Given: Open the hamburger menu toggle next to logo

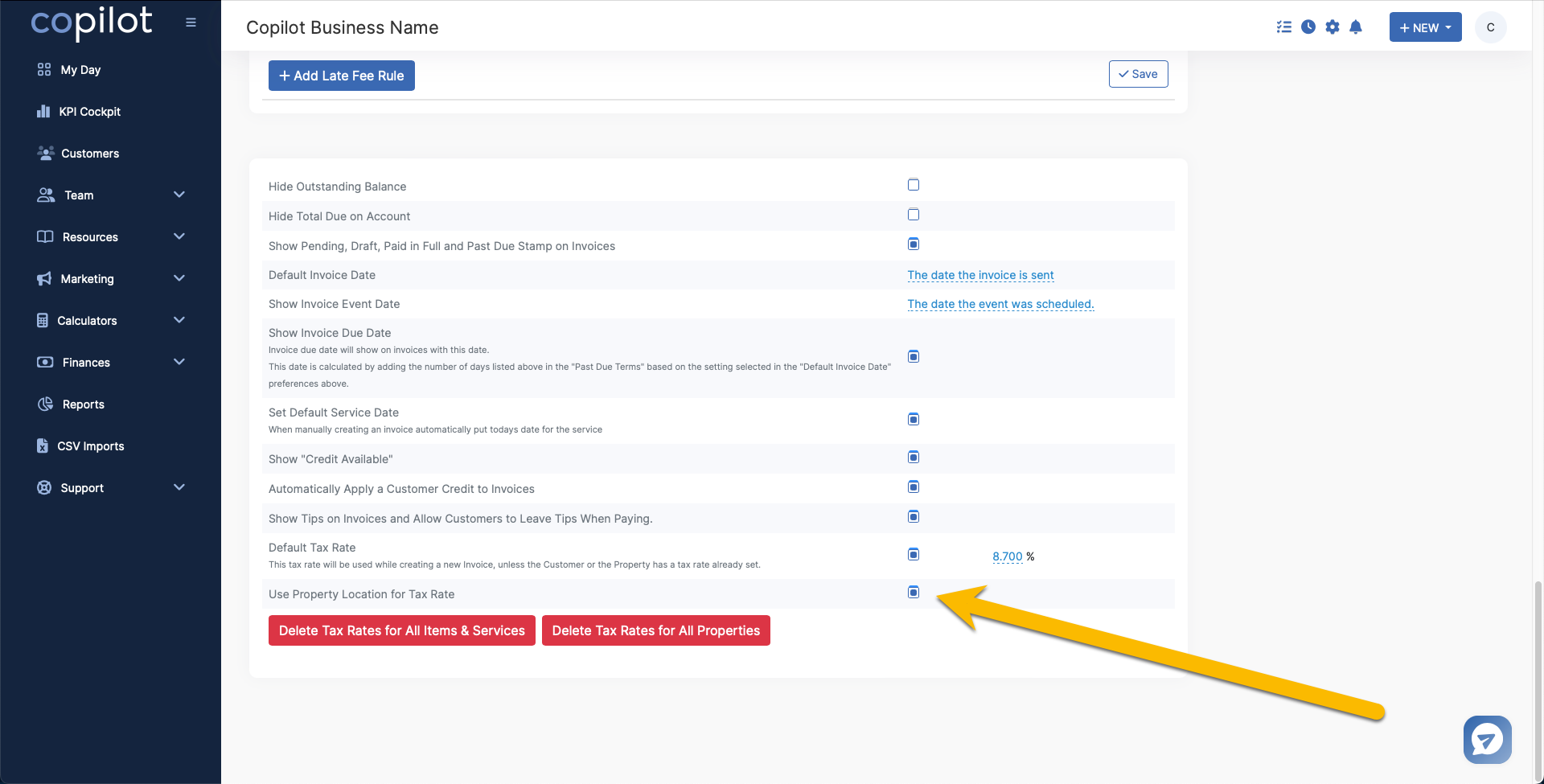Looking at the screenshot, I should [191, 23].
